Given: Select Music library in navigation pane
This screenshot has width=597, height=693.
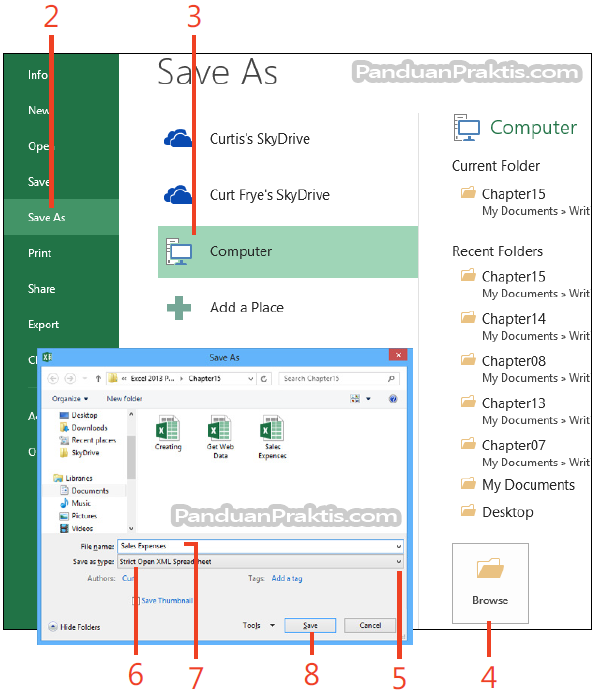Looking at the screenshot, I should point(75,503).
